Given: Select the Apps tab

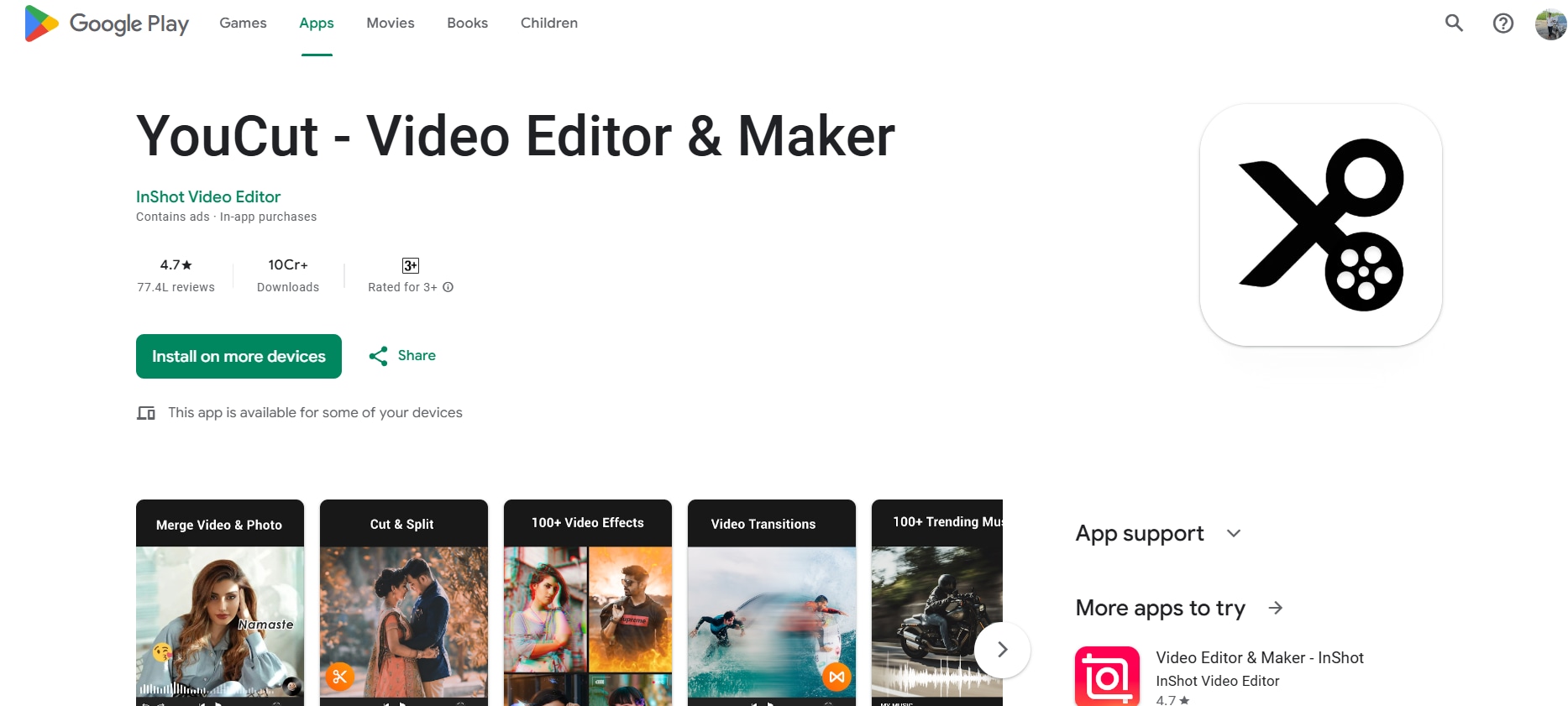Looking at the screenshot, I should pos(317,24).
